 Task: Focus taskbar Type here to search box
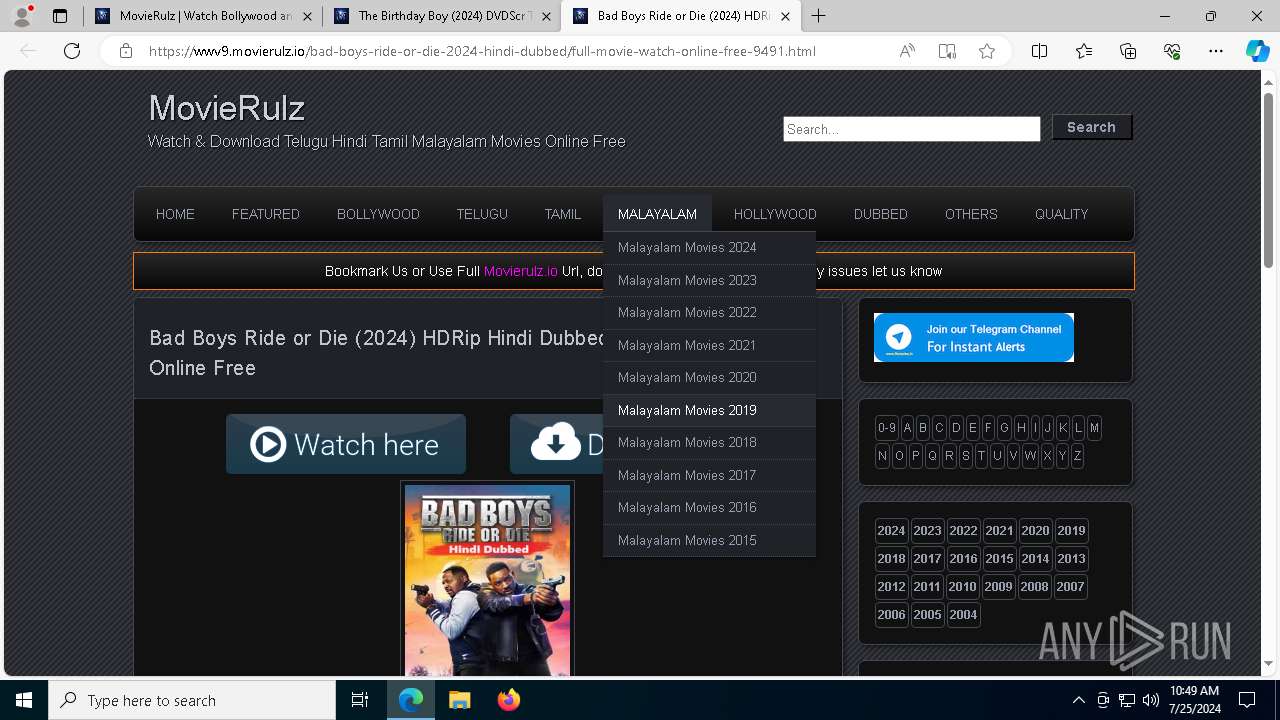tap(192, 700)
